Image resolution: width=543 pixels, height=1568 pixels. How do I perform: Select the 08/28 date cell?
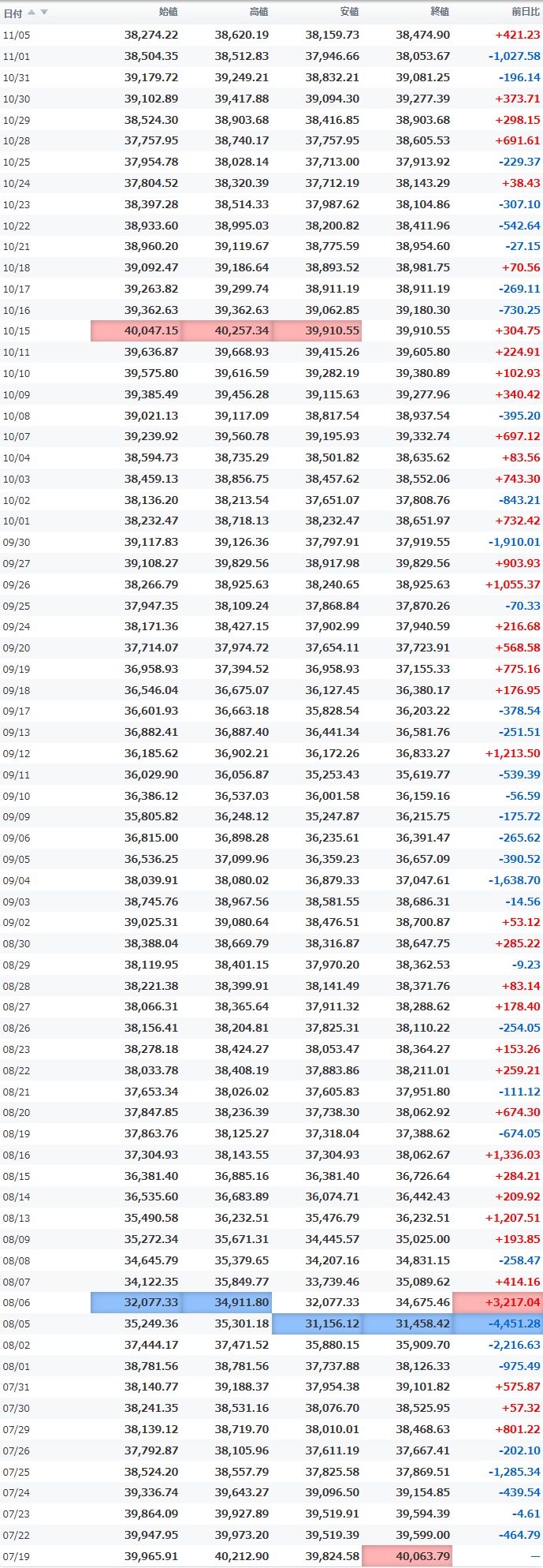coord(17,986)
